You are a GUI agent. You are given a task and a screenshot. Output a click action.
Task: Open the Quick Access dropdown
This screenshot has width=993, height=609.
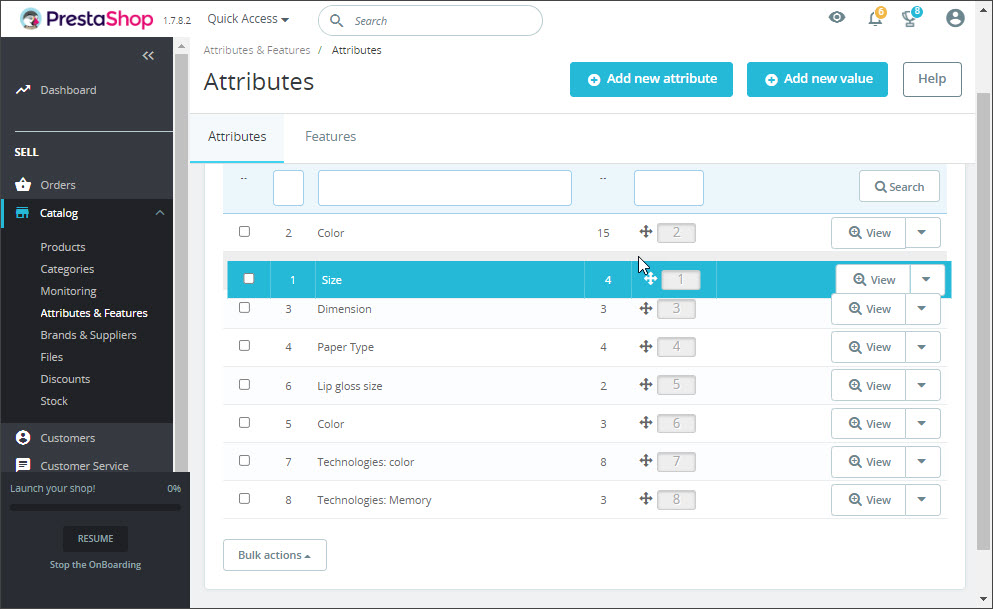246,18
